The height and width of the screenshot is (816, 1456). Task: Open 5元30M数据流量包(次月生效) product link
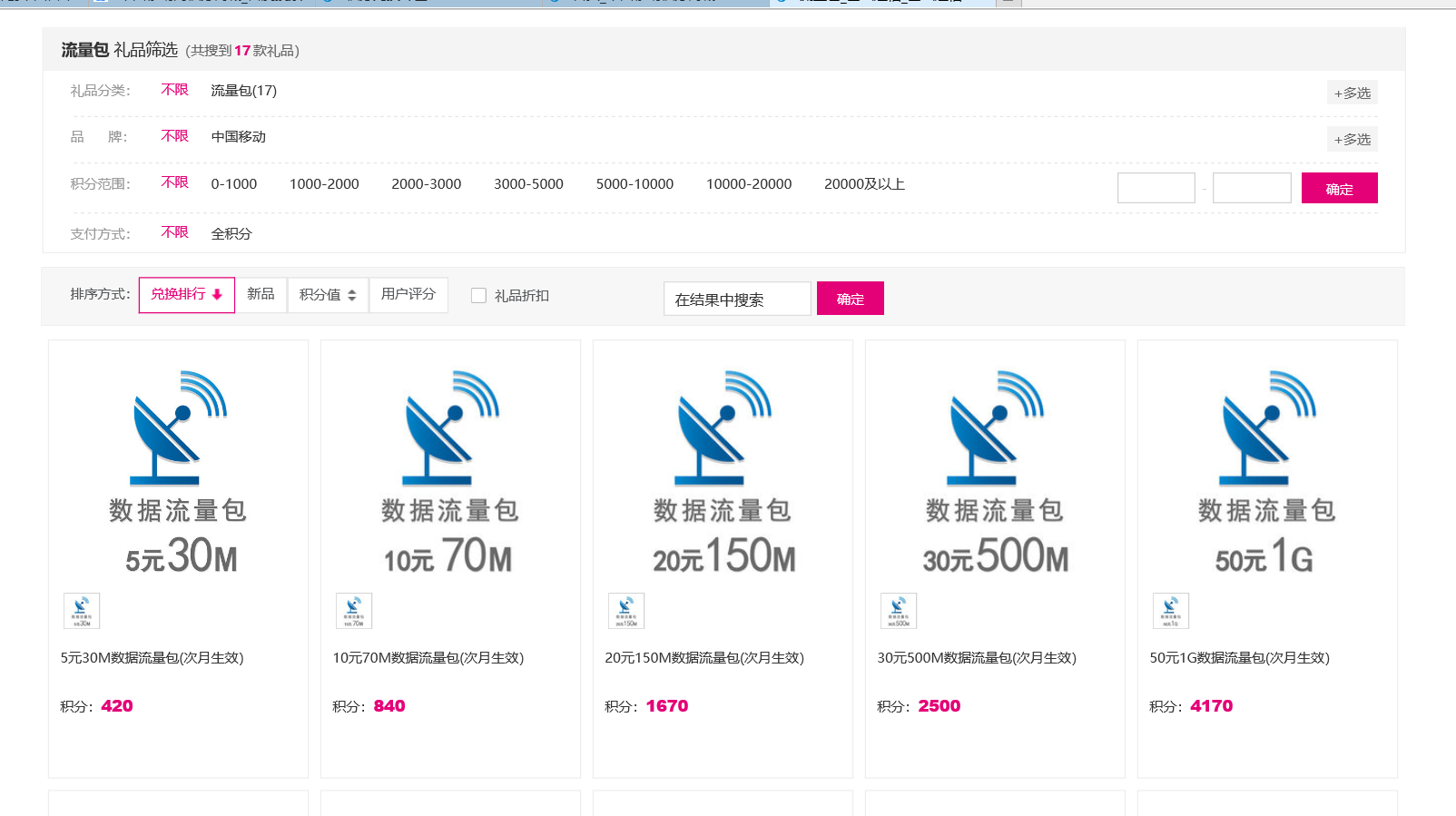click(x=152, y=658)
